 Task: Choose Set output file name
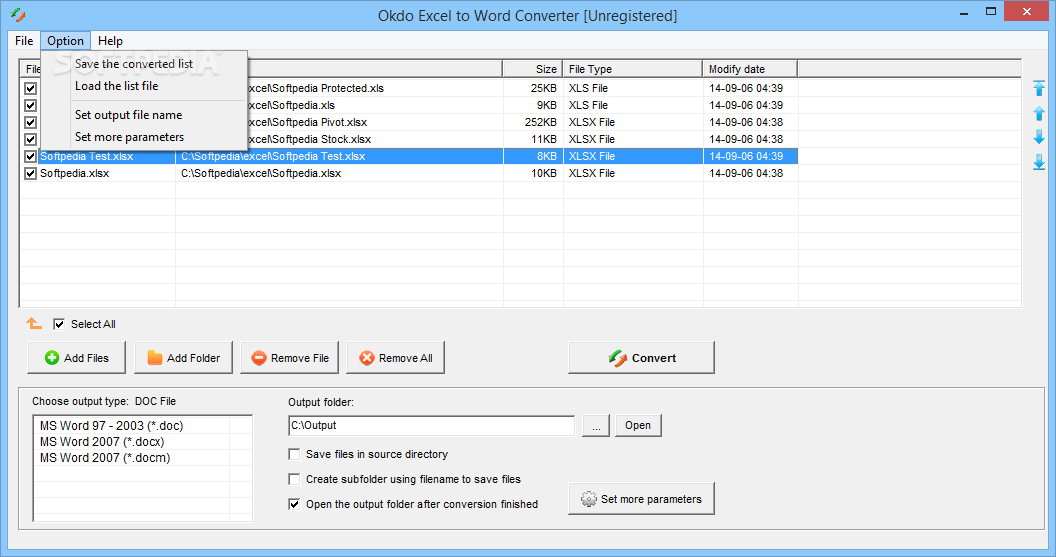click(129, 115)
